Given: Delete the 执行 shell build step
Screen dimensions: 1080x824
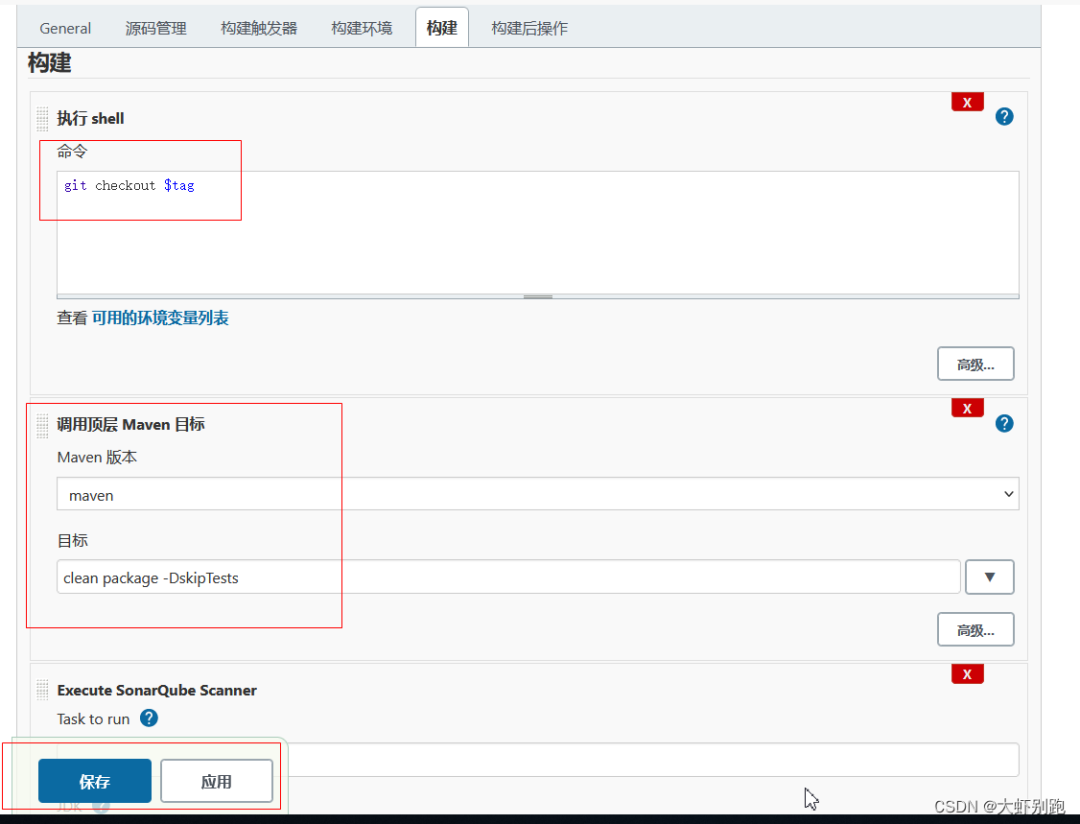Looking at the screenshot, I should (967, 102).
